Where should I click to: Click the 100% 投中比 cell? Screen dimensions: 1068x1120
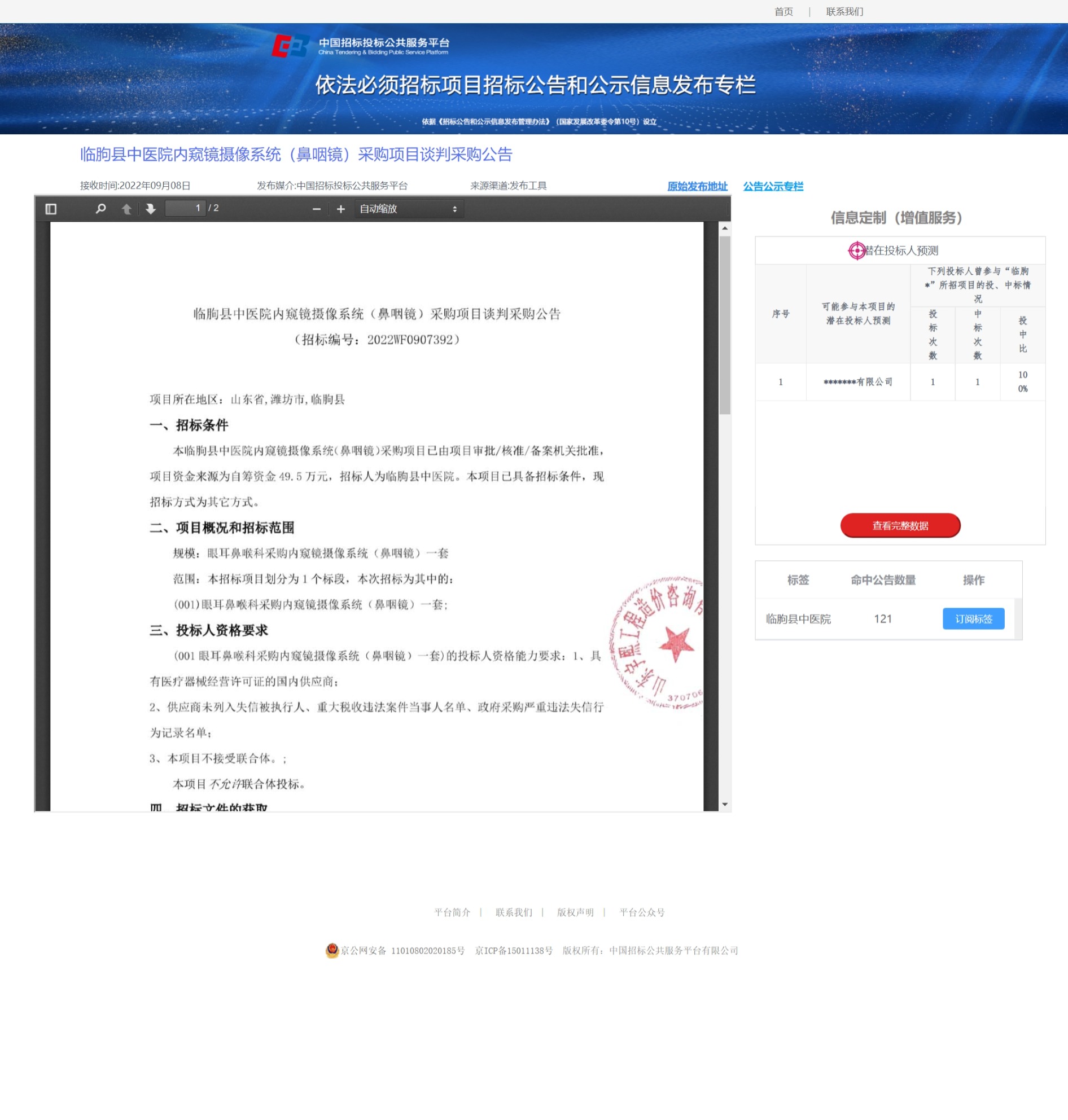tap(1022, 382)
